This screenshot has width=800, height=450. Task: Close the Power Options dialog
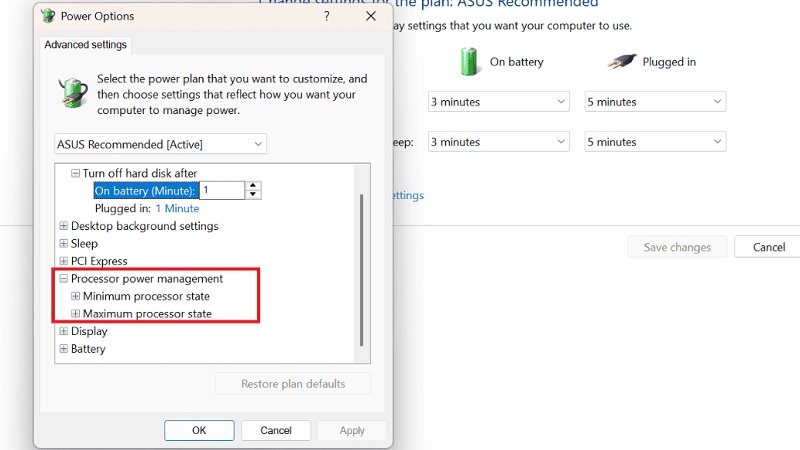[x=371, y=16]
